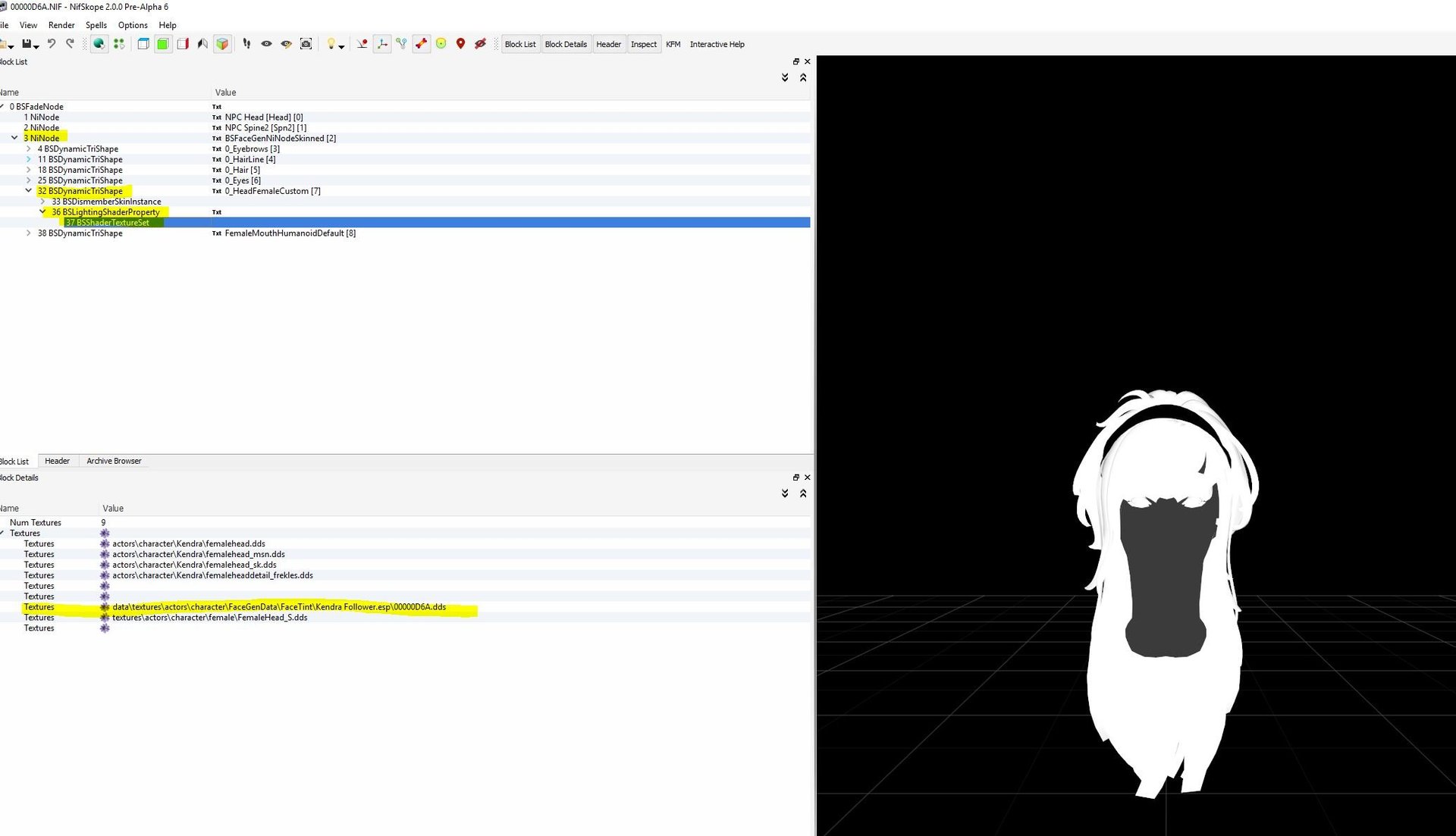Viewport: 1456px width, 836px height.
Task: Select the footsteps walk view icon
Action: pos(246,44)
